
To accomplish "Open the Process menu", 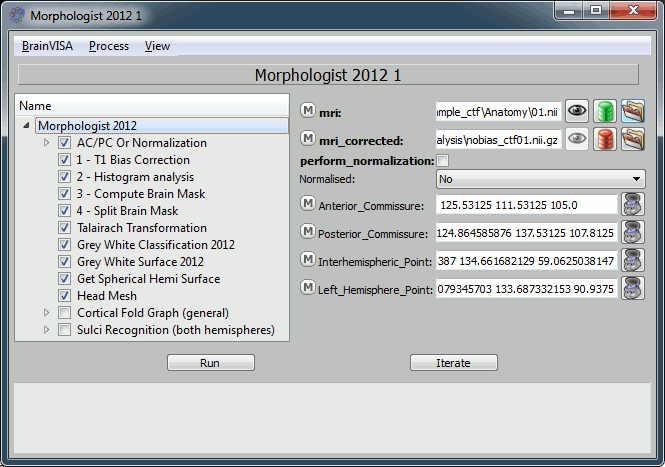I will [x=109, y=46].
